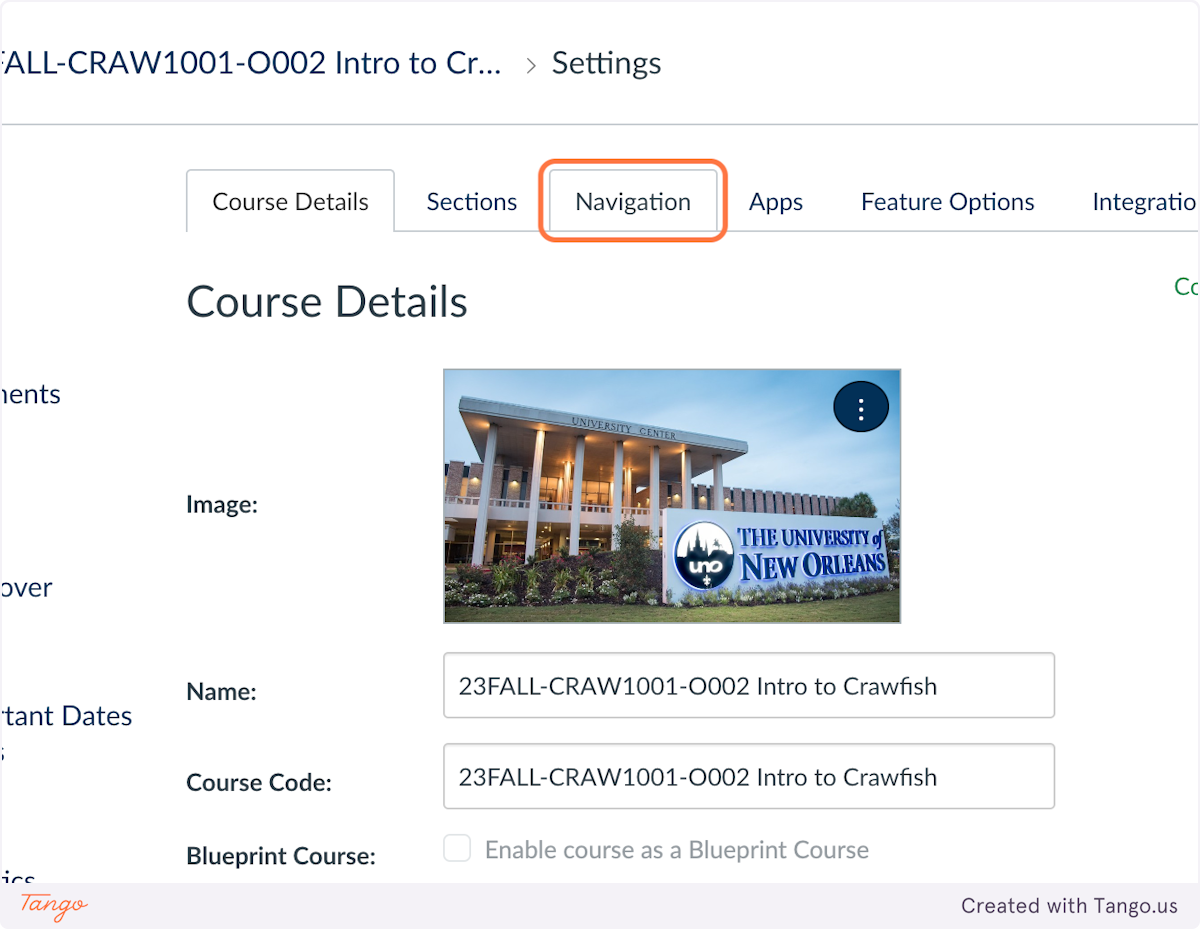Go to the Sections tab
This screenshot has height=929, width=1200.
point(472,201)
